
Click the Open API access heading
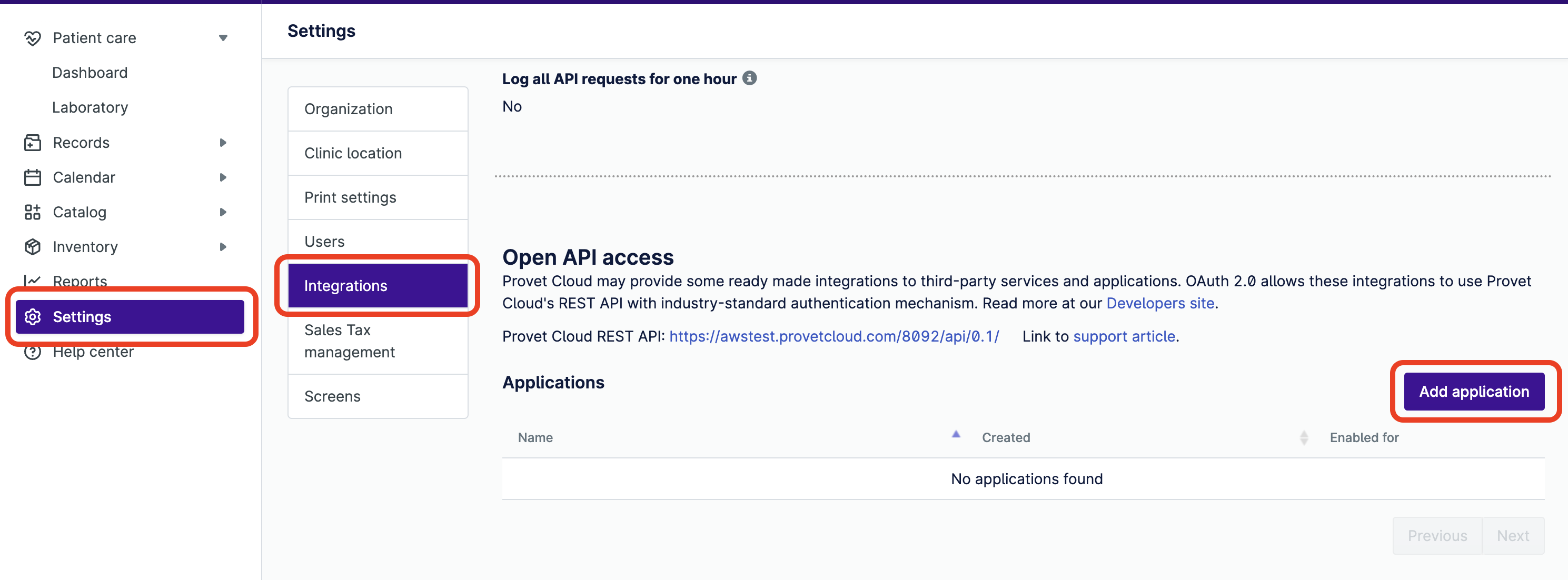point(588,257)
